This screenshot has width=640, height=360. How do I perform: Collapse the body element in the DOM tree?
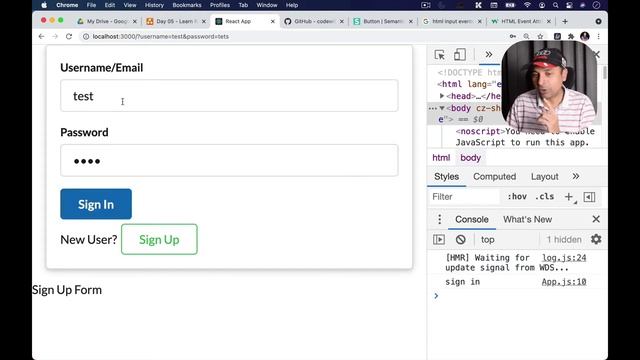coord(442,108)
